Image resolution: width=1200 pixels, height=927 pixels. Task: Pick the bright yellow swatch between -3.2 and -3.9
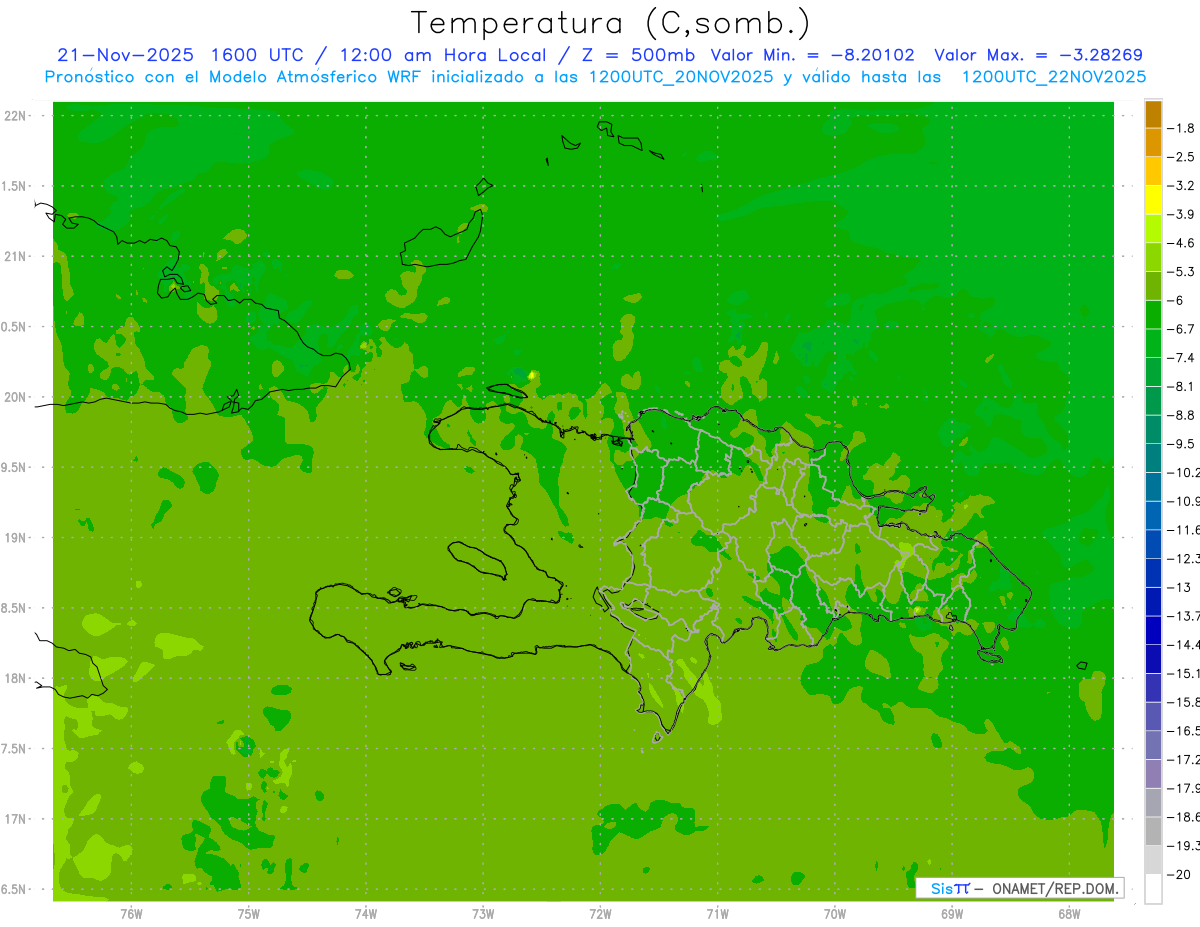[x=1153, y=200]
